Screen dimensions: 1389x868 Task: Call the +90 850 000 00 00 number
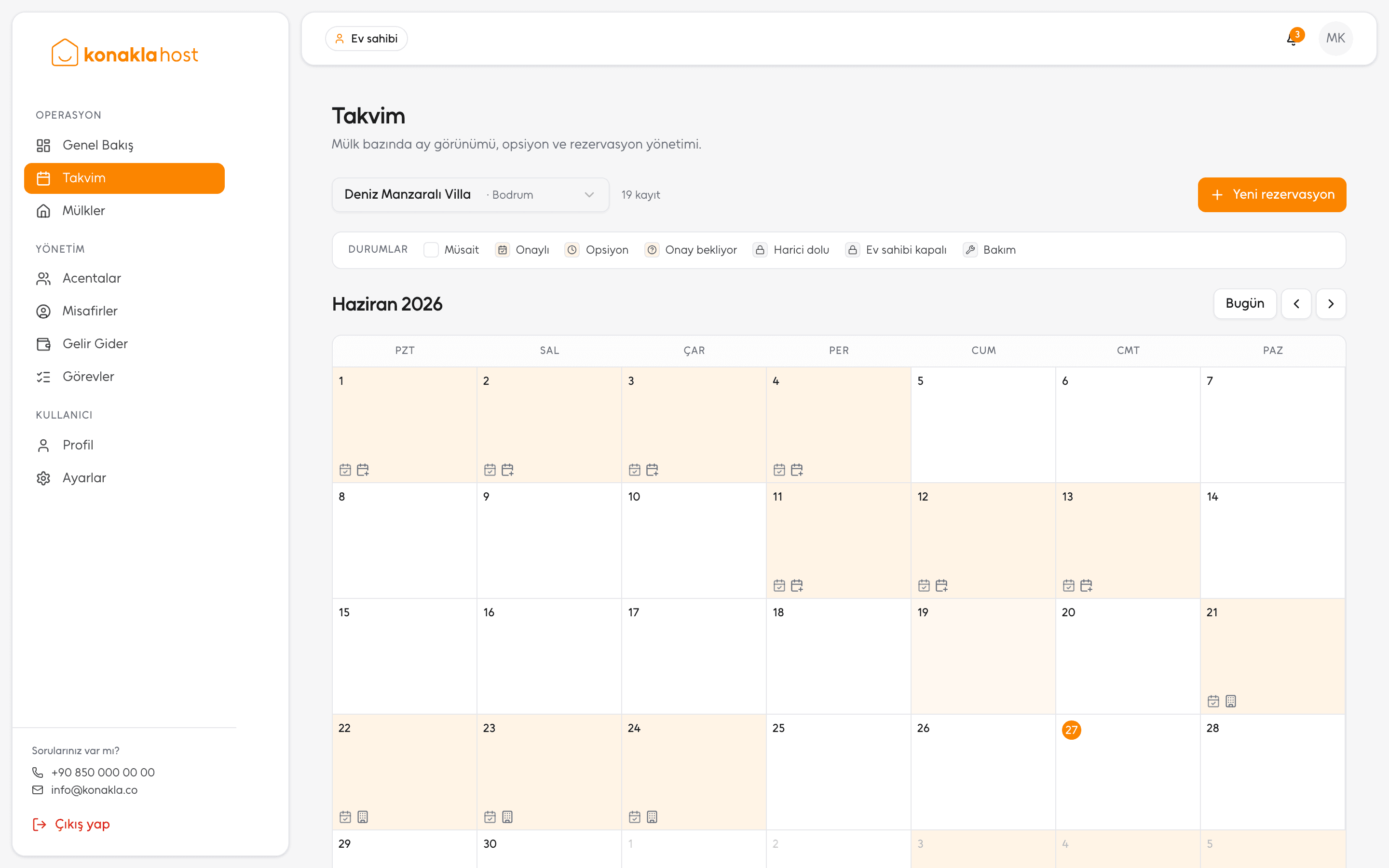tap(103, 772)
